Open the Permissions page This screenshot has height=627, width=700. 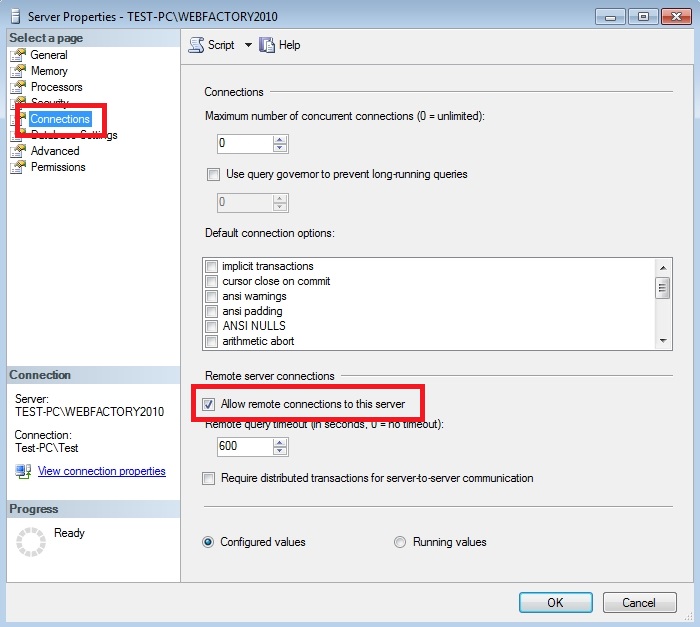click(58, 167)
